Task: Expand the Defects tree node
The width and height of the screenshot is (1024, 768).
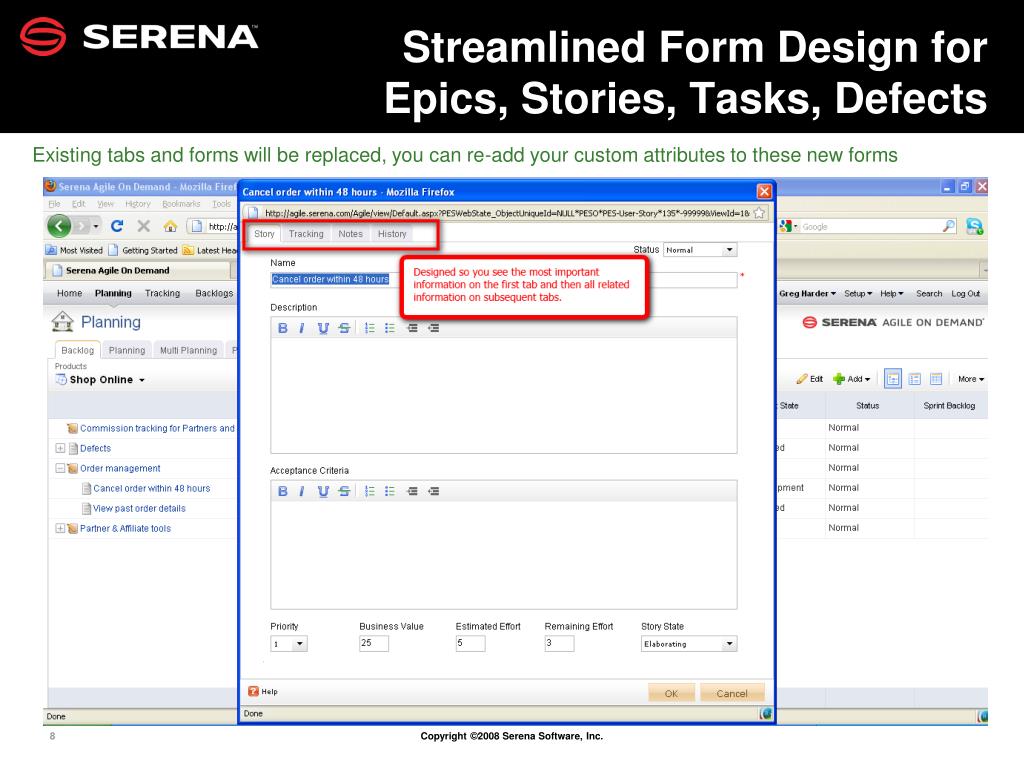Action: tap(60, 448)
